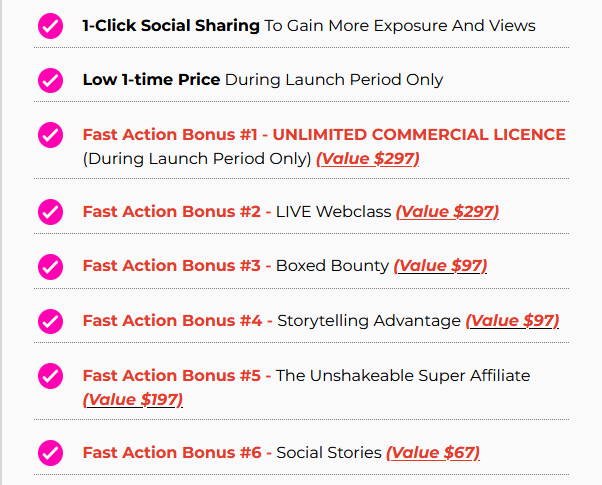Click checkmark icon next to Bonus #5
Image resolution: width=602 pixels, height=485 pixels.
coord(50,376)
